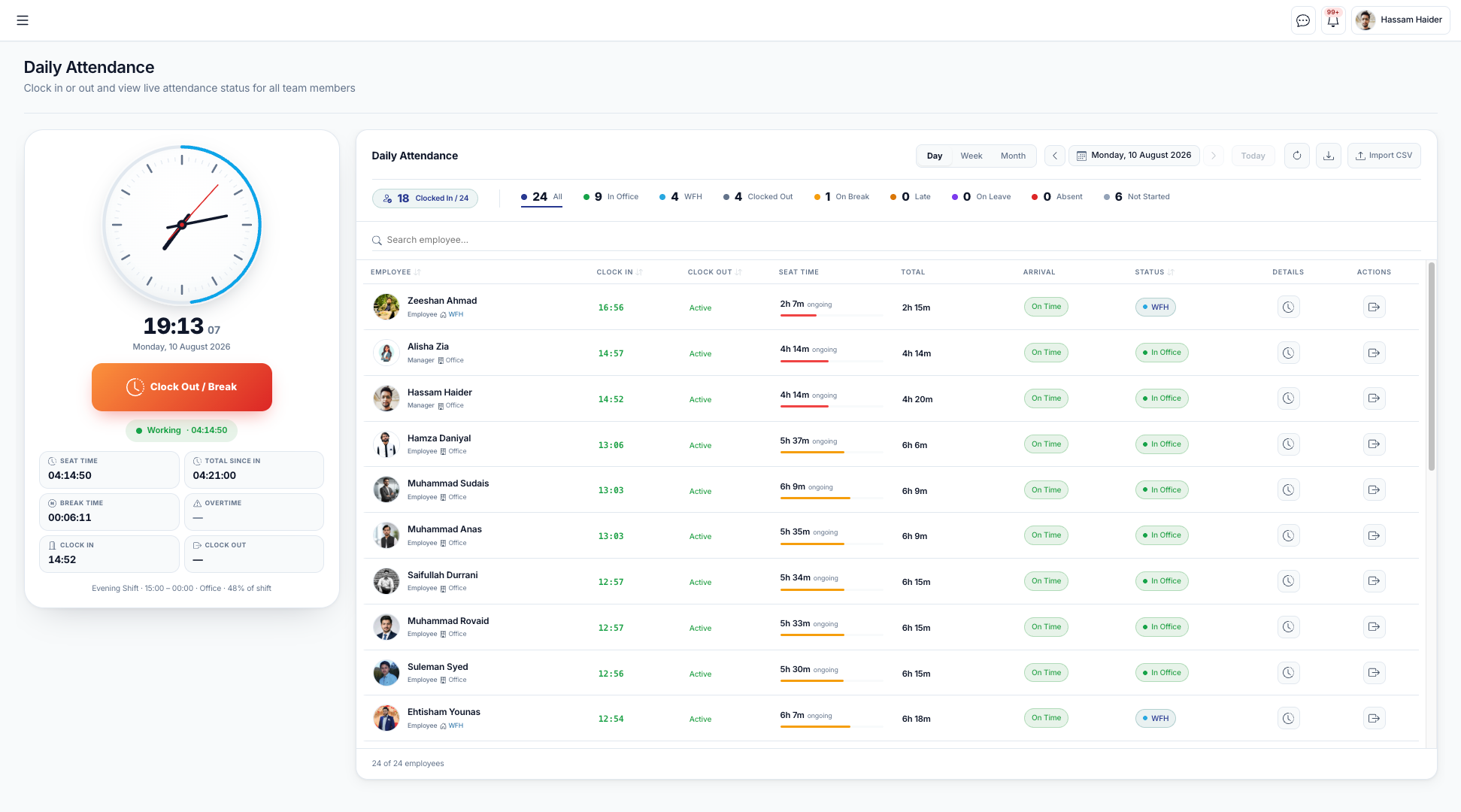The height and width of the screenshot is (812, 1461).
Task: Click the seat time progress bar for Muhammad Sudais
Action: pyautogui.click(x=831, y=498)
